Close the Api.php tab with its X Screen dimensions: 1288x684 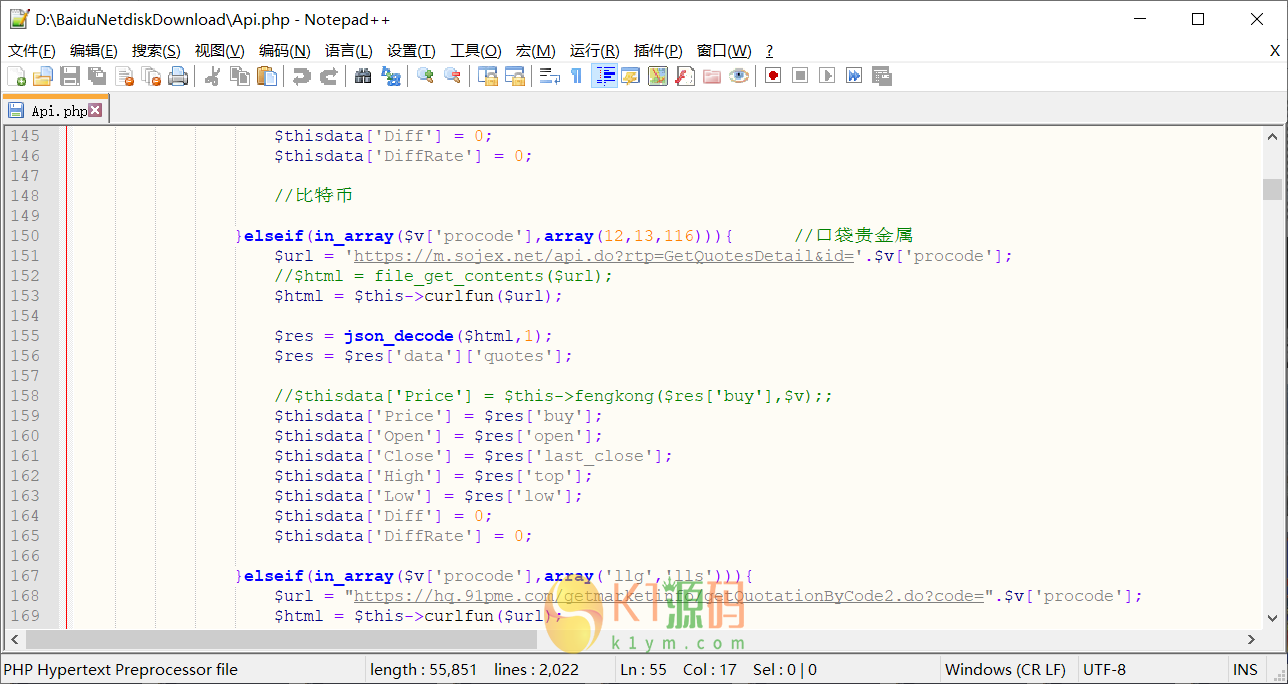(95, 111)
